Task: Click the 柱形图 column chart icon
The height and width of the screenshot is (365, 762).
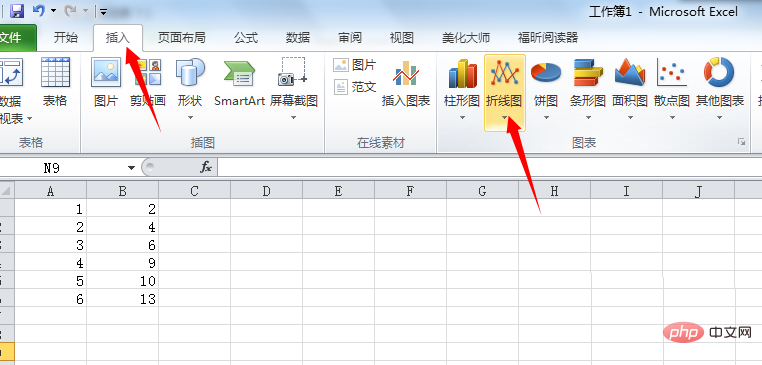Action: 462,74
